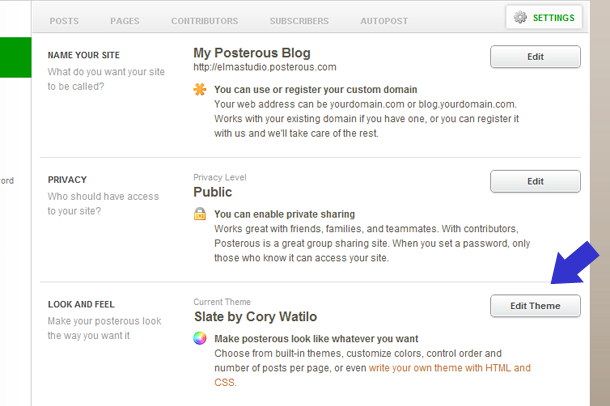The width and height of the screenshot is (610, 406).
Task: Click the Privacy Level caption
Action: 220,177
